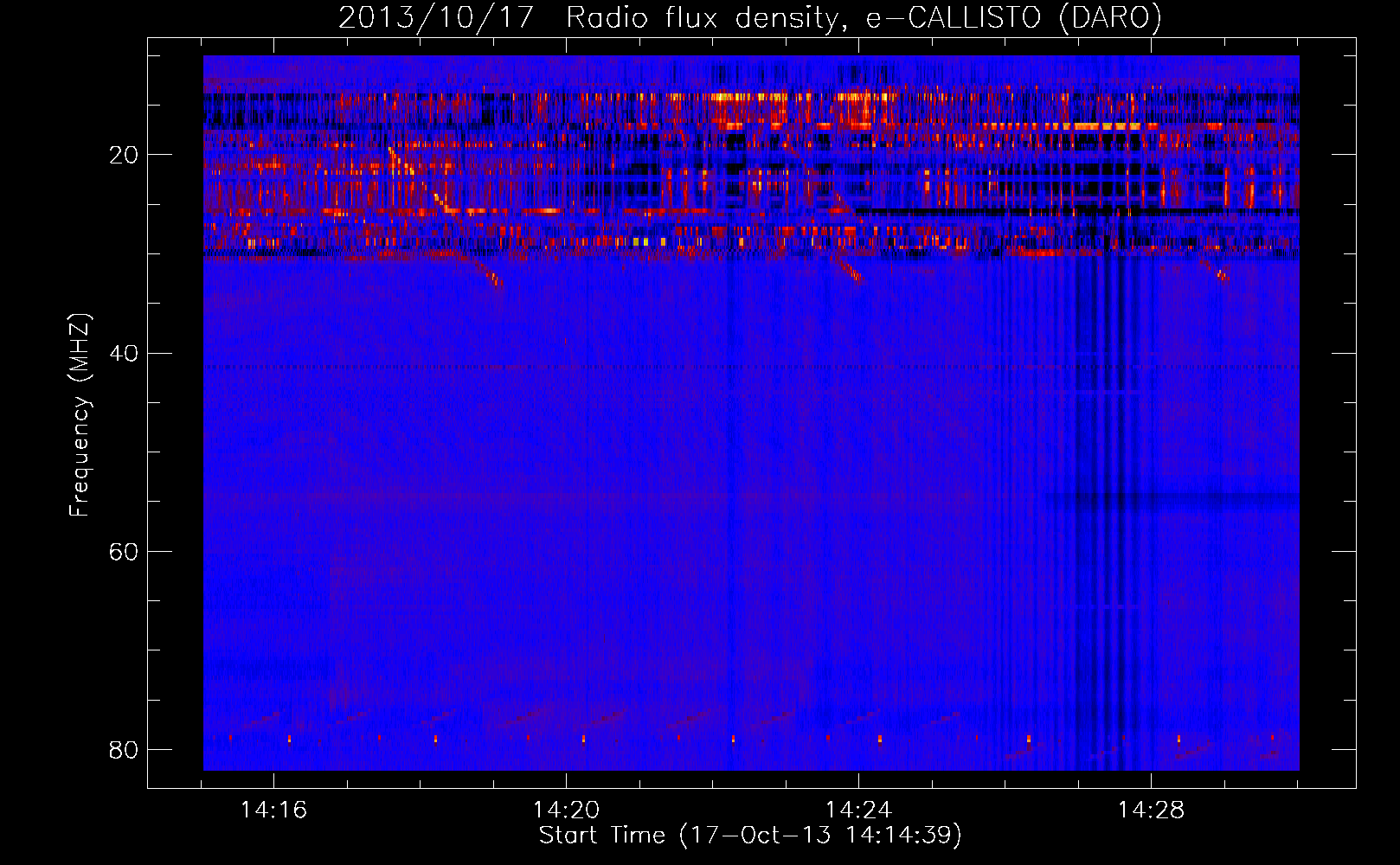Click the 80 frequency tick label
Image resolution: width=1400 pixels, height=865 pixels.
[x=124, y=749]
